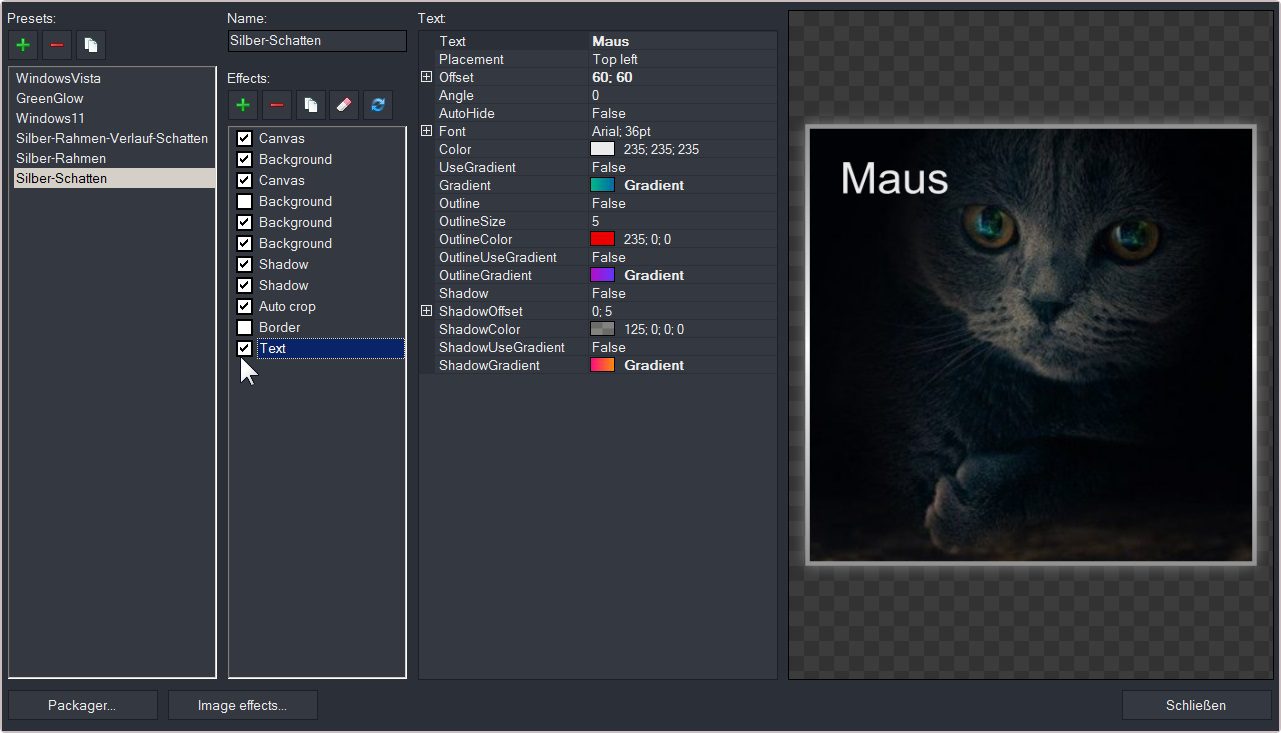
Task: Add a new preset with green plus
Action: point(23,45)
